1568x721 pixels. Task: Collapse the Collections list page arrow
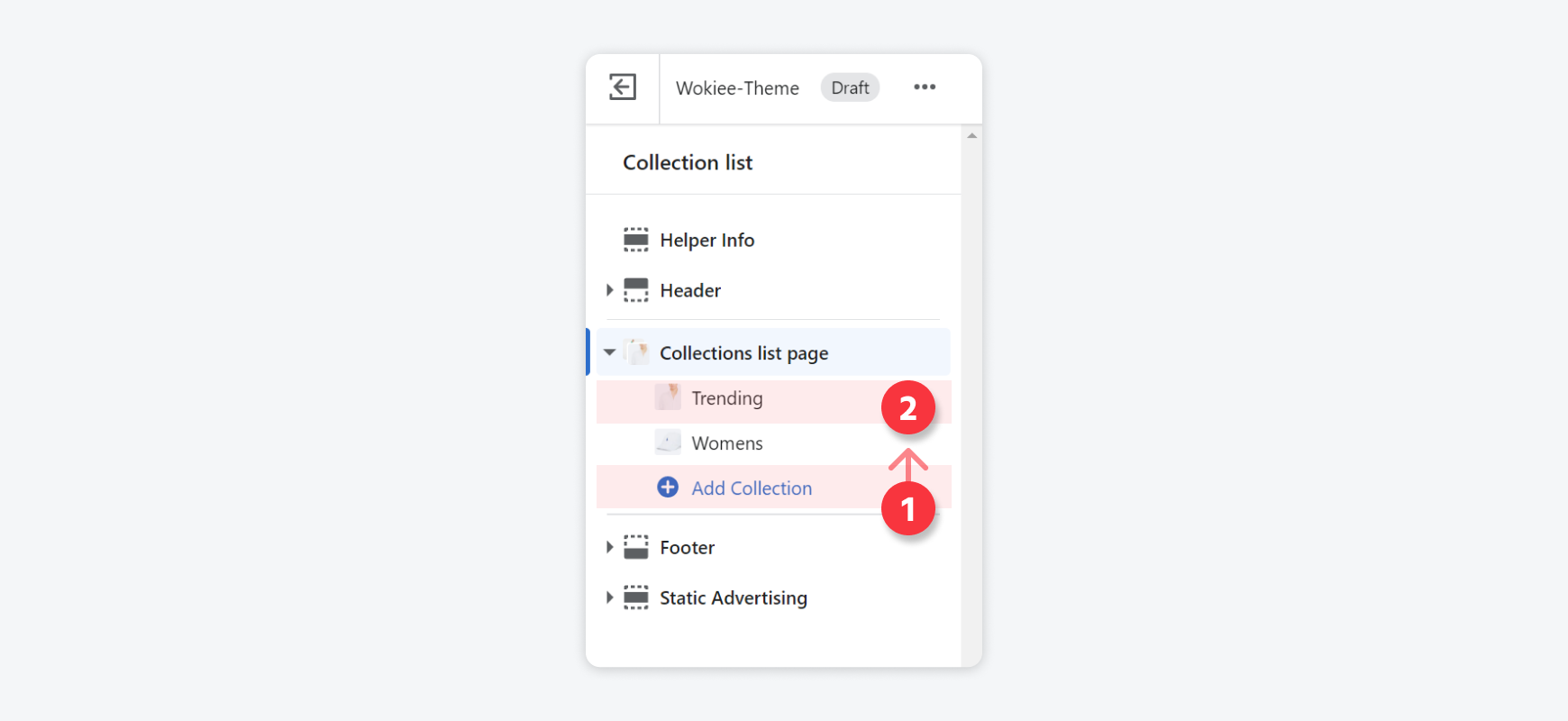pos(610,352)
